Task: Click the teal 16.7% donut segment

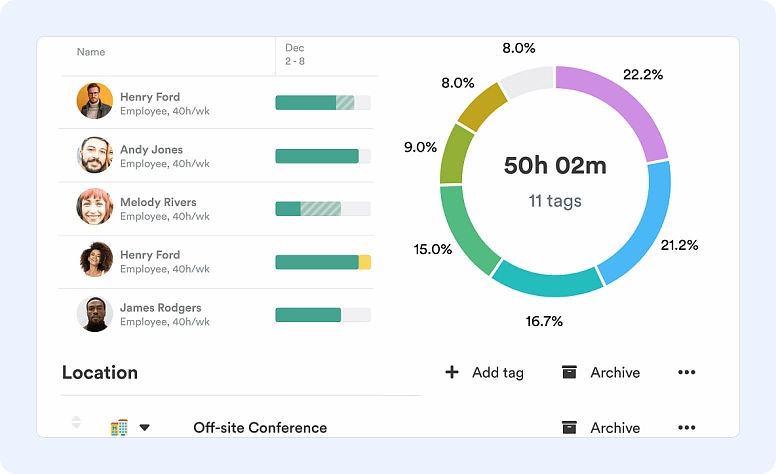Action: [547, 278]
